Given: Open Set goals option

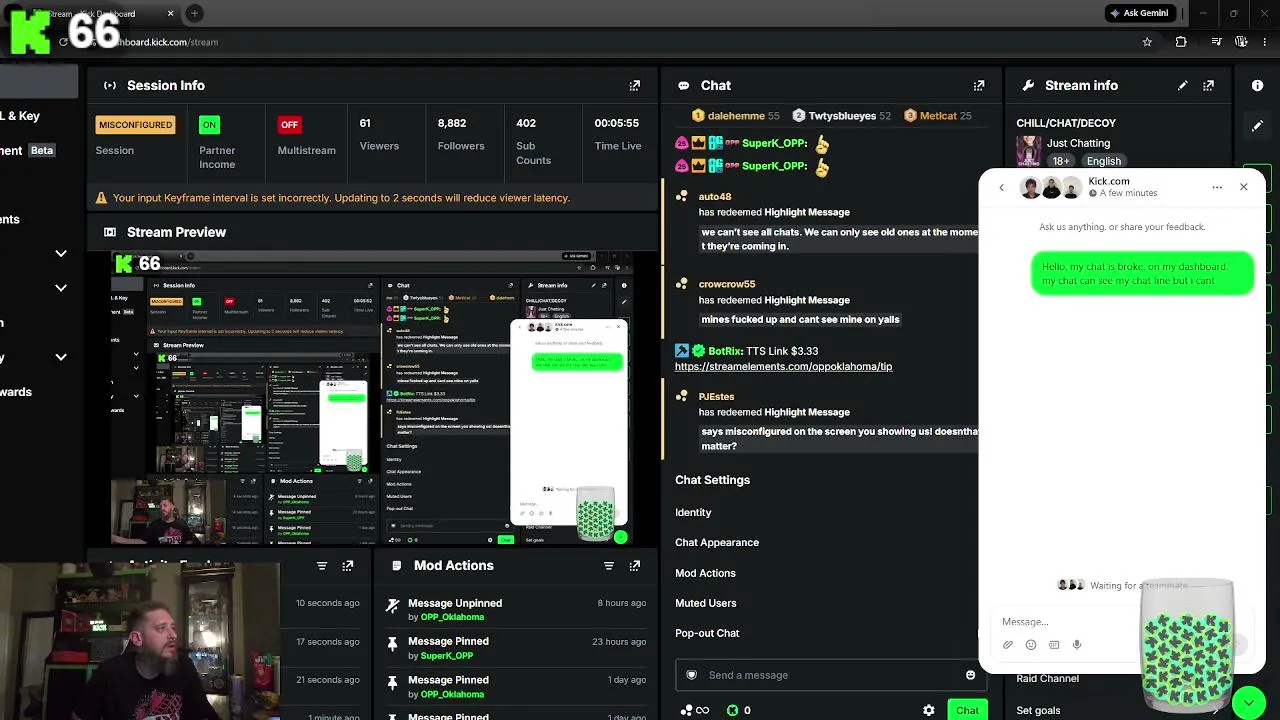Looking at the screenshot, I should (x=1038, y=710).
